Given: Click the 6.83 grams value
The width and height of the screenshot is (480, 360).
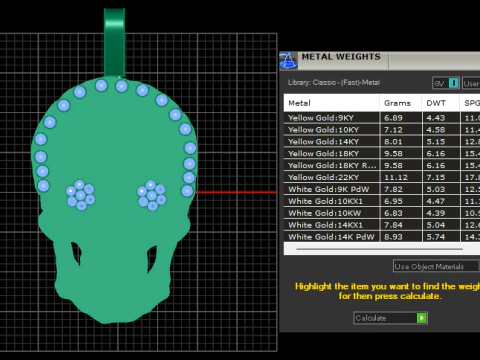Looking at the screenshot, I should point(393,213).
